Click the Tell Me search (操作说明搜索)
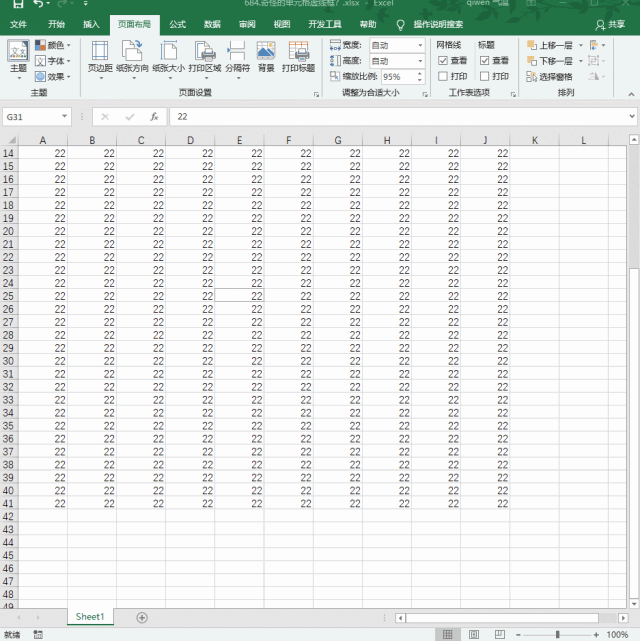Screen dimensions: 640x641 438,25
